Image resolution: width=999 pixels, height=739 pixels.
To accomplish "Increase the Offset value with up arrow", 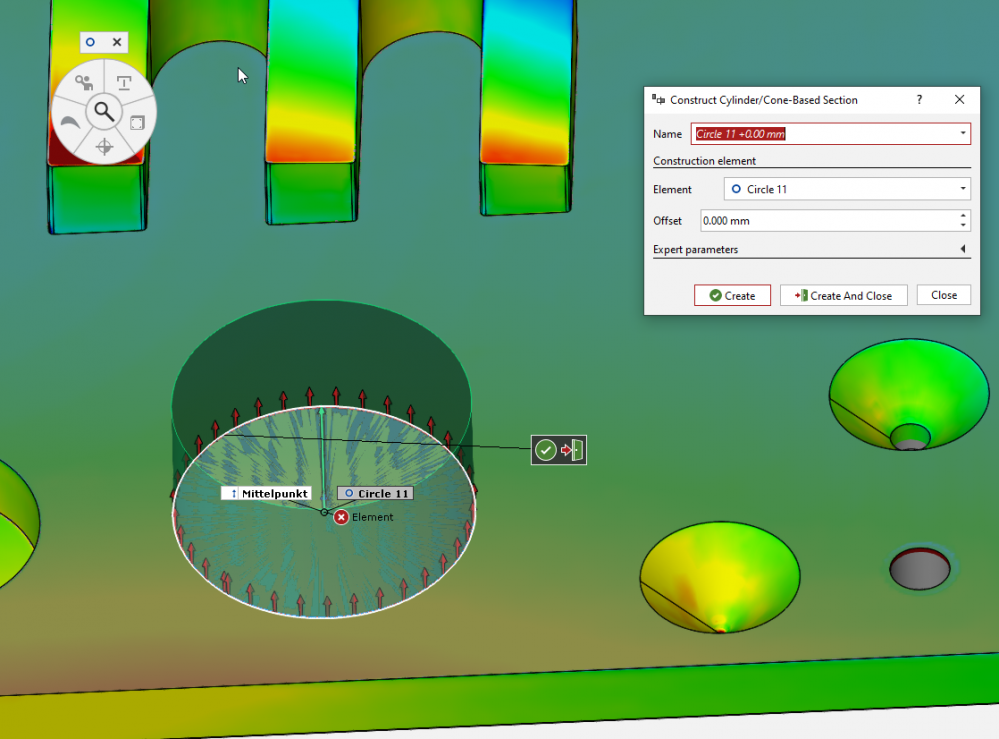I will click(x=963, y=215).
